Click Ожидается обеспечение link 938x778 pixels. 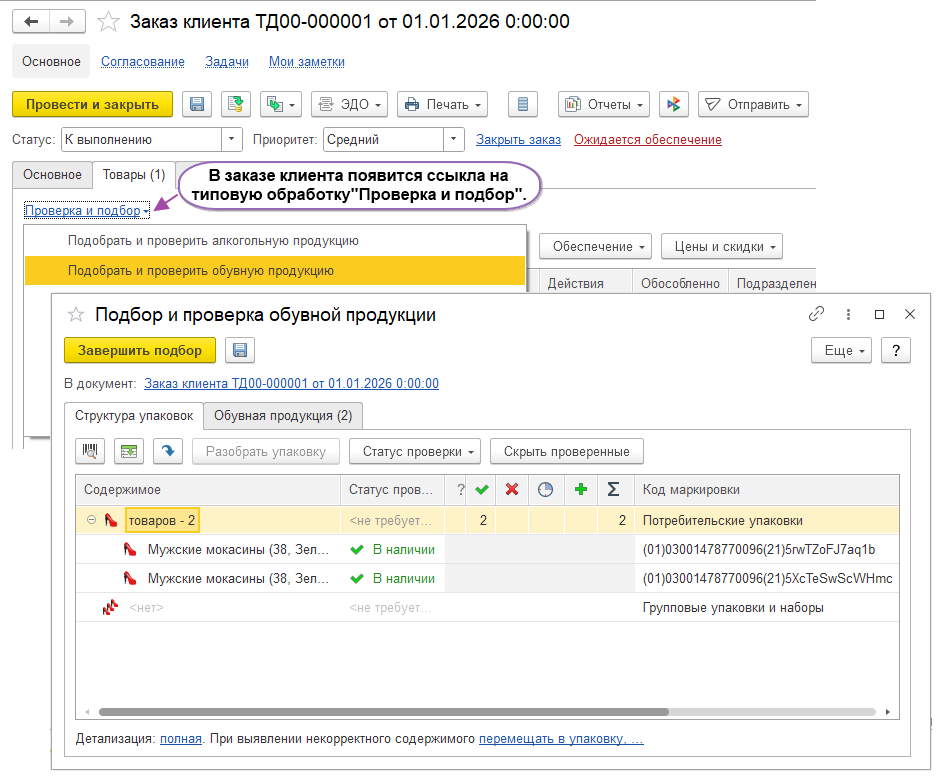(x=647, y=139)
